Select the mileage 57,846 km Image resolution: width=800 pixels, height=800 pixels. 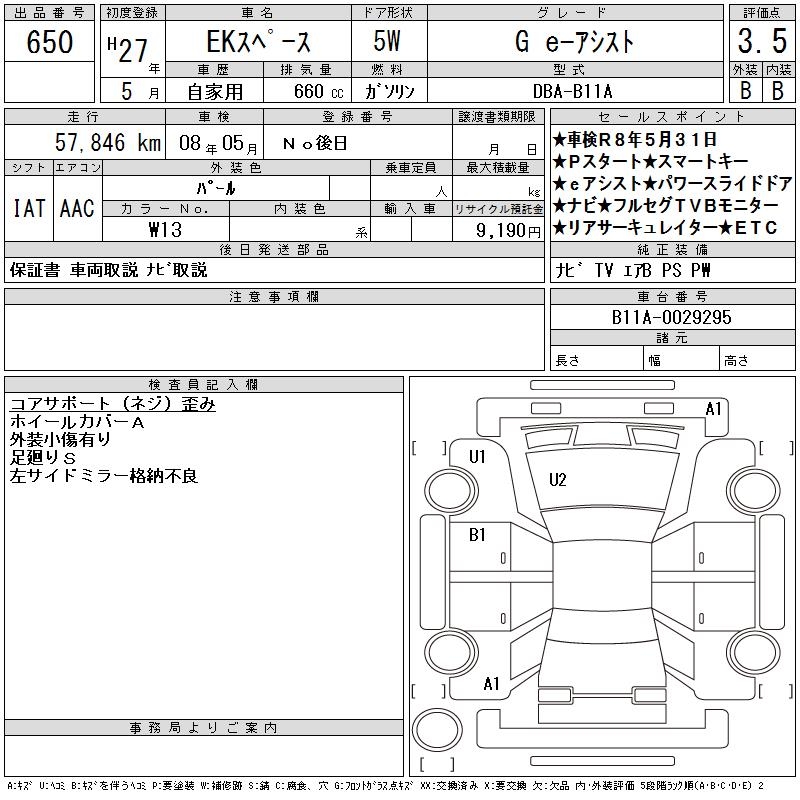point(108,142)
